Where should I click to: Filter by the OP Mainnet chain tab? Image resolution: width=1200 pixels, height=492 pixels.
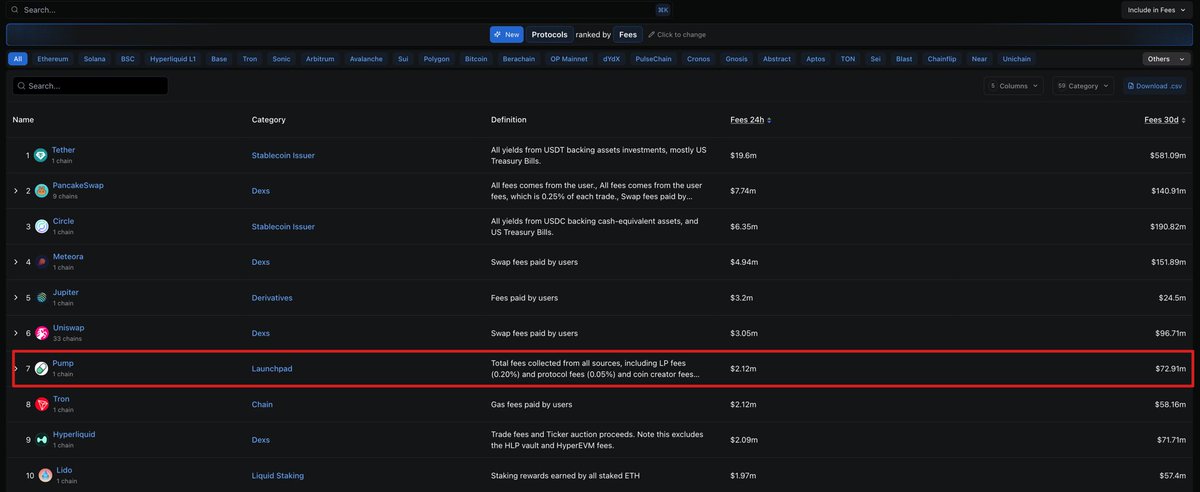569,59
